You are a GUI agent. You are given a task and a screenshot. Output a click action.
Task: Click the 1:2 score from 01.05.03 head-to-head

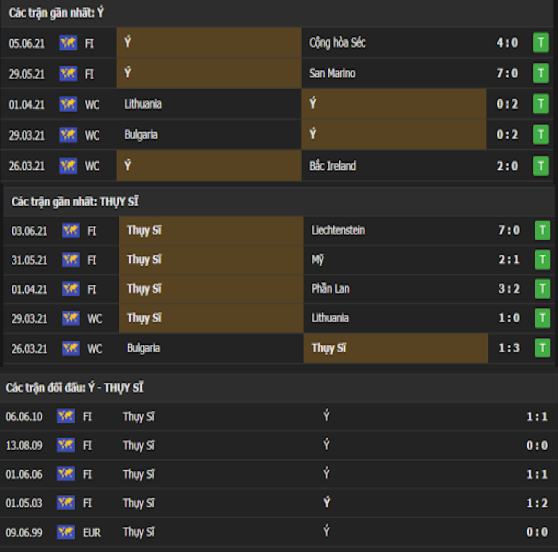pos(537,503)
